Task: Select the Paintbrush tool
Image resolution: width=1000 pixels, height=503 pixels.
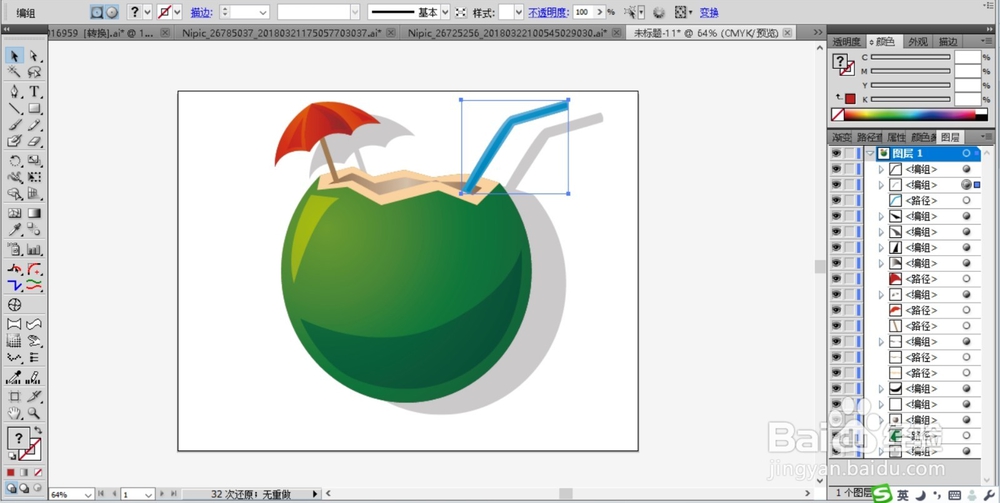Action: tap(15, 125)
